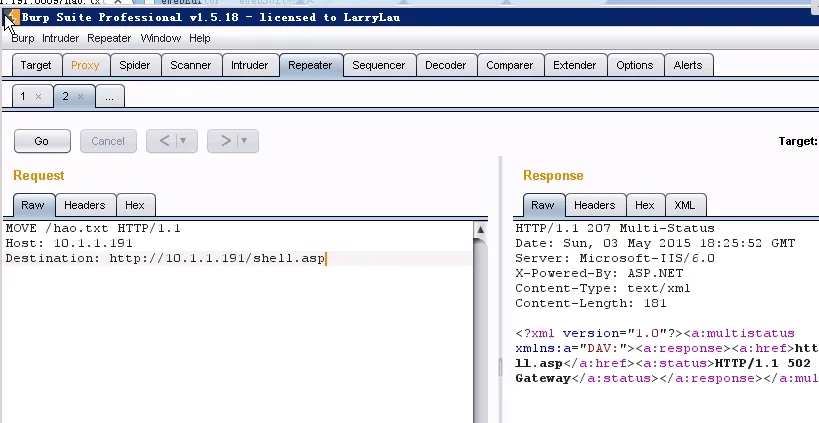Click the Request panel heading
This screenshot has height=423, width=819.
point(39,175)
